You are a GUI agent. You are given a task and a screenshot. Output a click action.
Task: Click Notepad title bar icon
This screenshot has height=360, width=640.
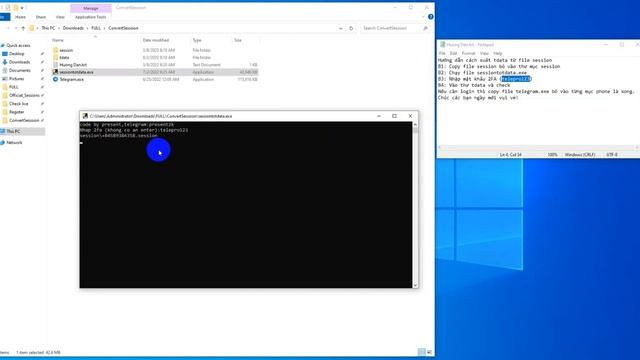tap(442, 44)
